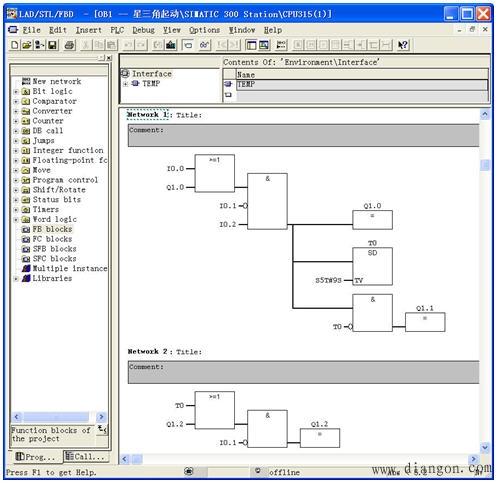This screenshot has width=497, height=482.
Task: Click the program editor scroll-down arrow
Action: coord(485,447)
